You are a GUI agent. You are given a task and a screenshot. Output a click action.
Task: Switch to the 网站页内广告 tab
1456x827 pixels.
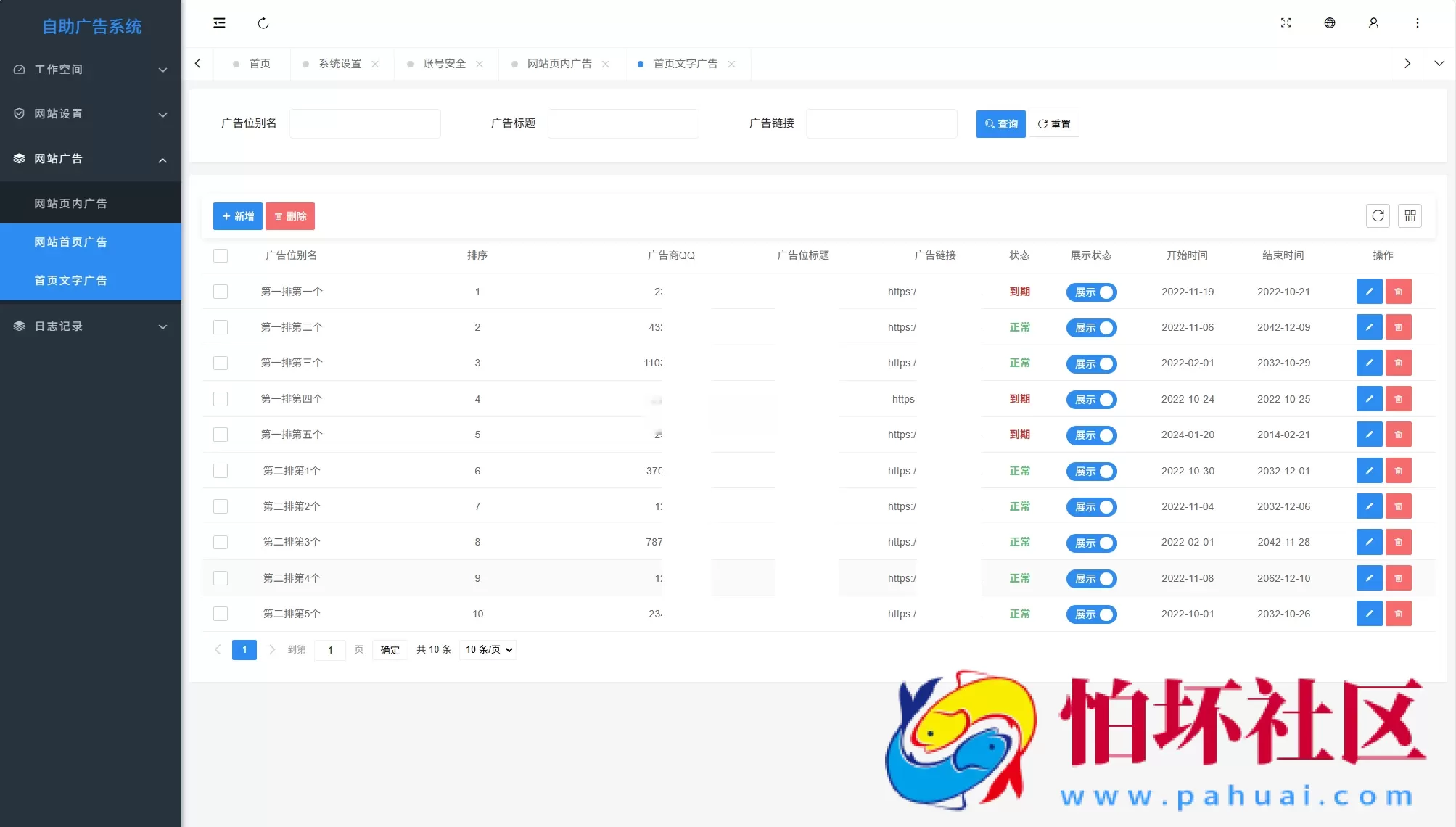559,64
